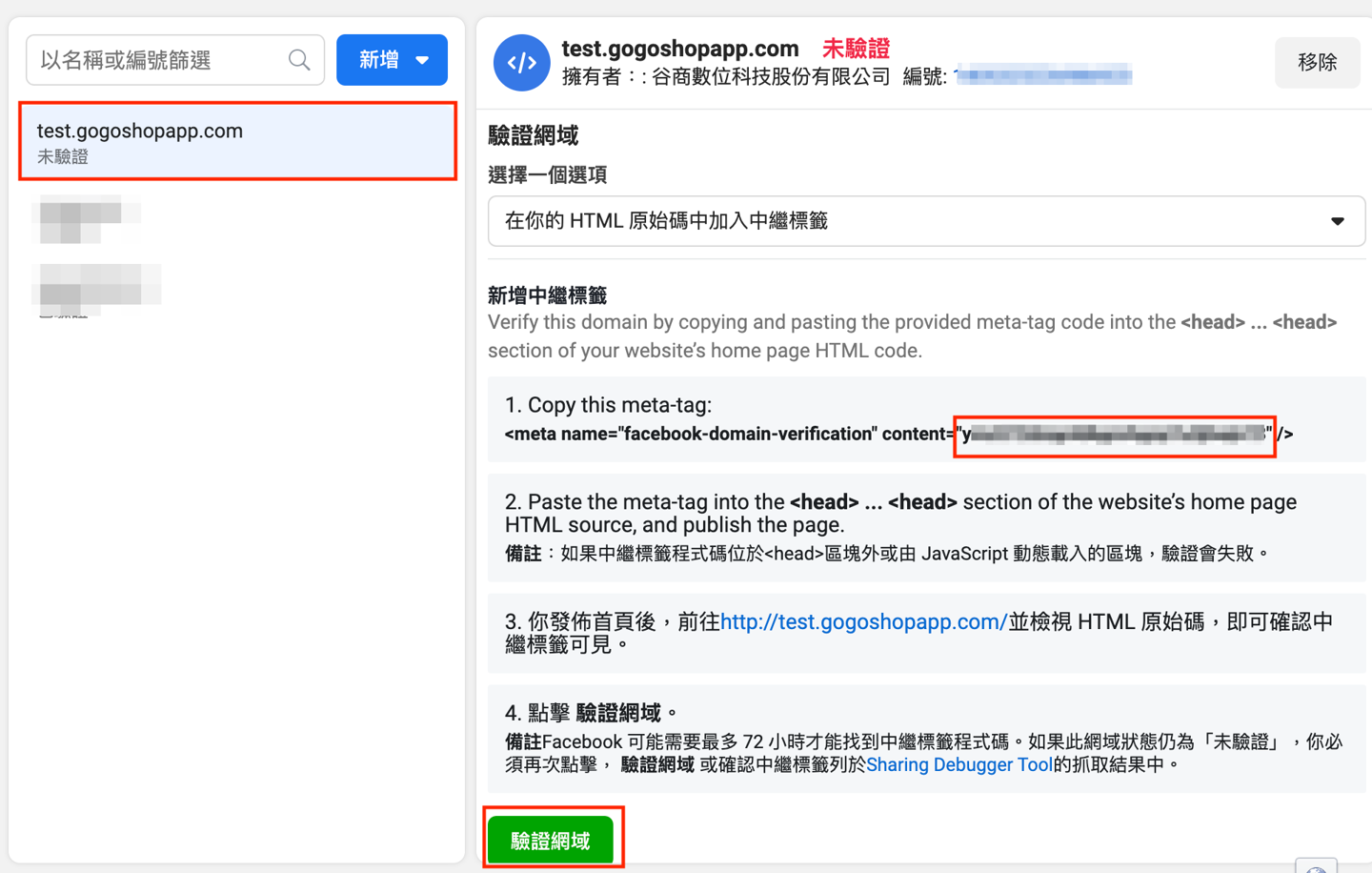The height and width of the screenshot is (873, 1372).
Task: Click the 選擇一個選項 label
Action: (x=548, y=174)
